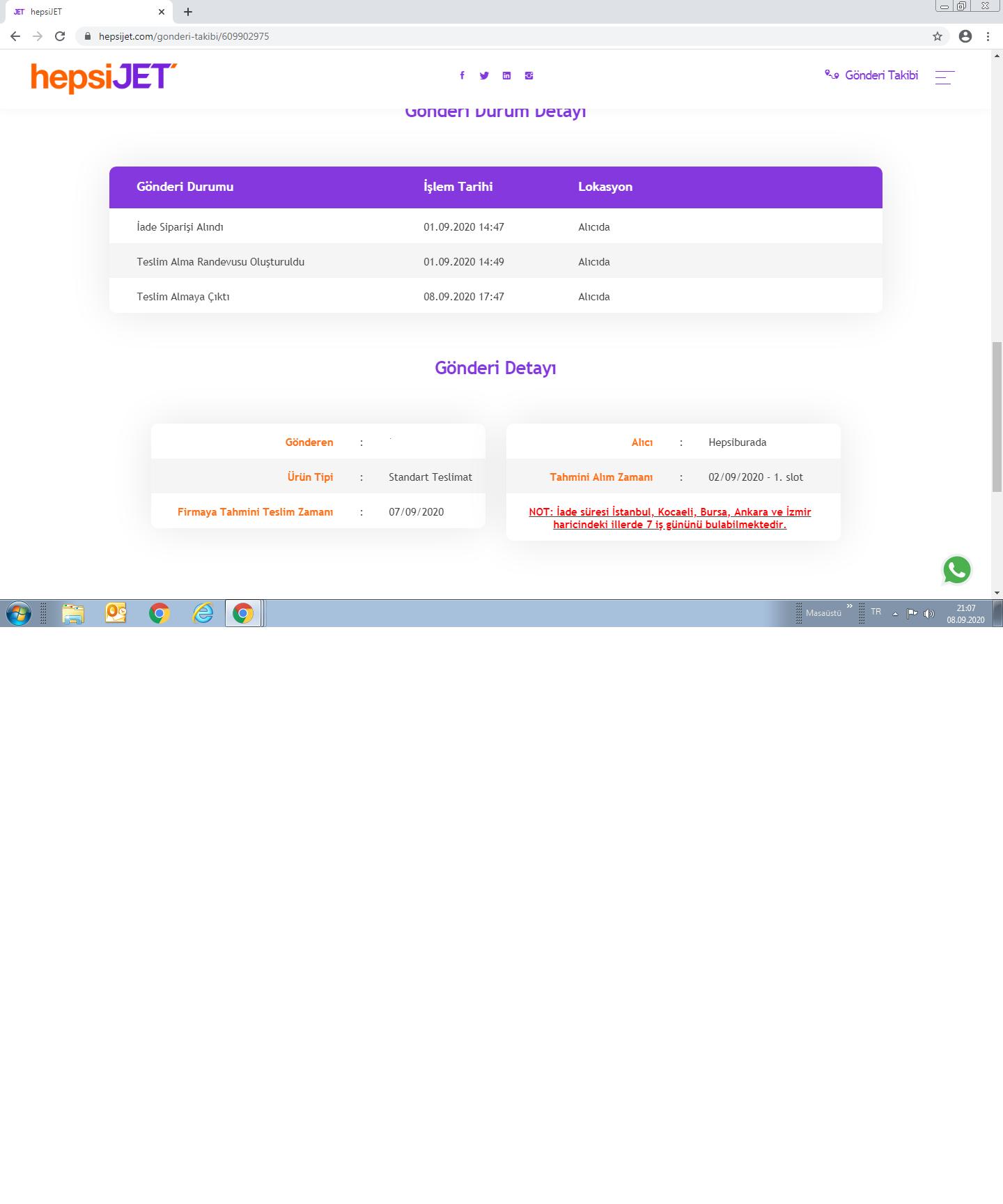Image resolution: width=1003 pixels, height=1204 pixels.
Task: Click 'Firmaya Tahmini Teslim Zamanı' label
Action: (x=255, y=512)
